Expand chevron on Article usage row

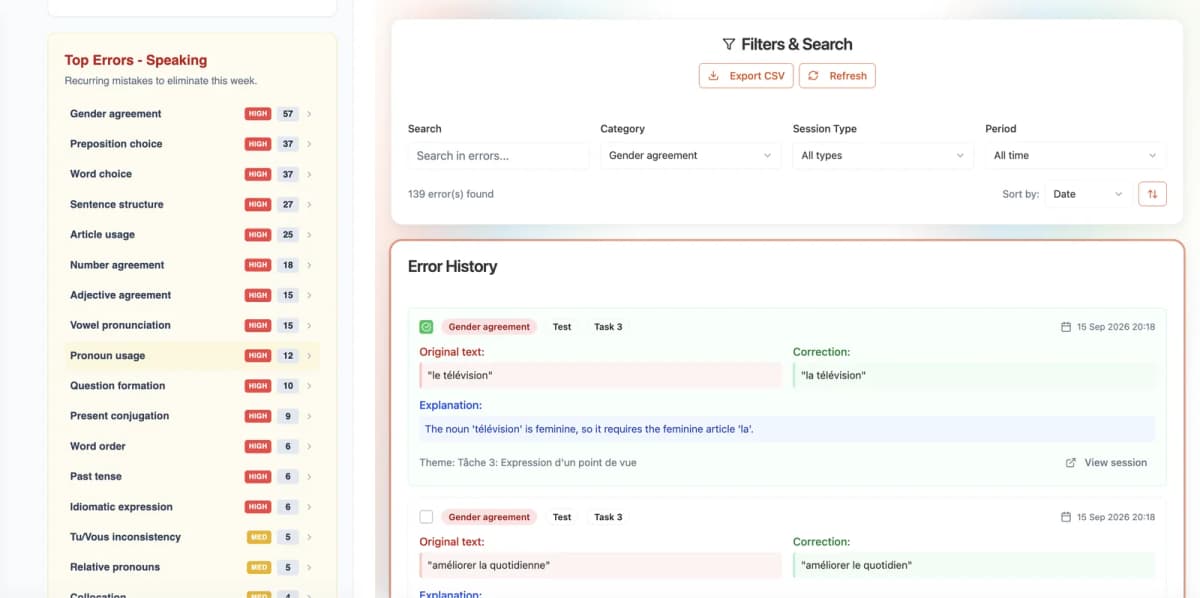(x=309, y=235)
